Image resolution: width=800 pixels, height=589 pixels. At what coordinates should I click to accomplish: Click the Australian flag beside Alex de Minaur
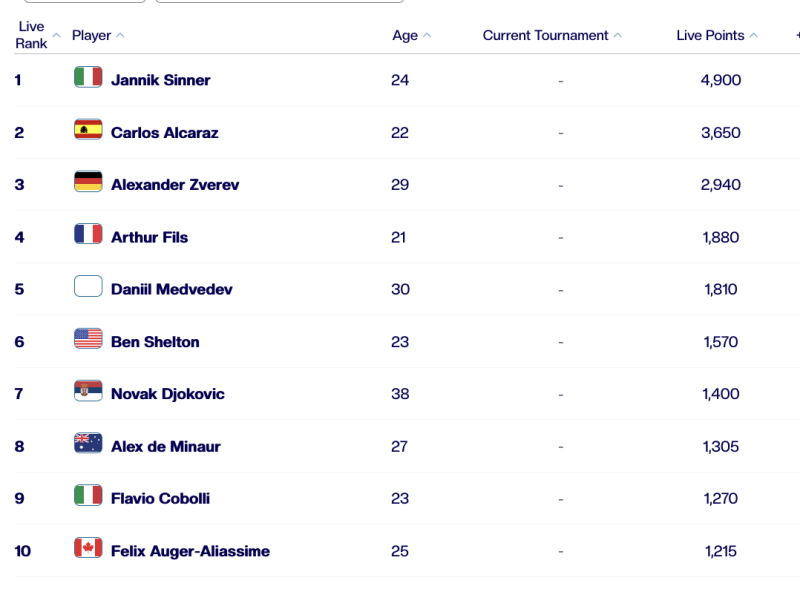point(88,444)
